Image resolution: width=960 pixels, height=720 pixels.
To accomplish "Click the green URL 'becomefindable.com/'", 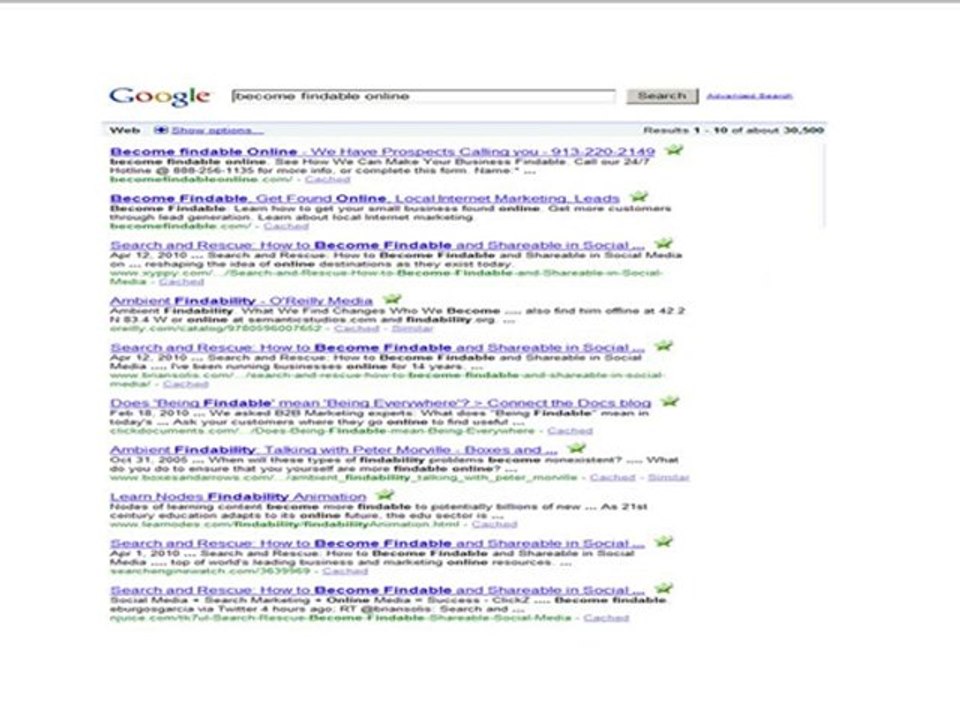I will click(x=181, y=226).
